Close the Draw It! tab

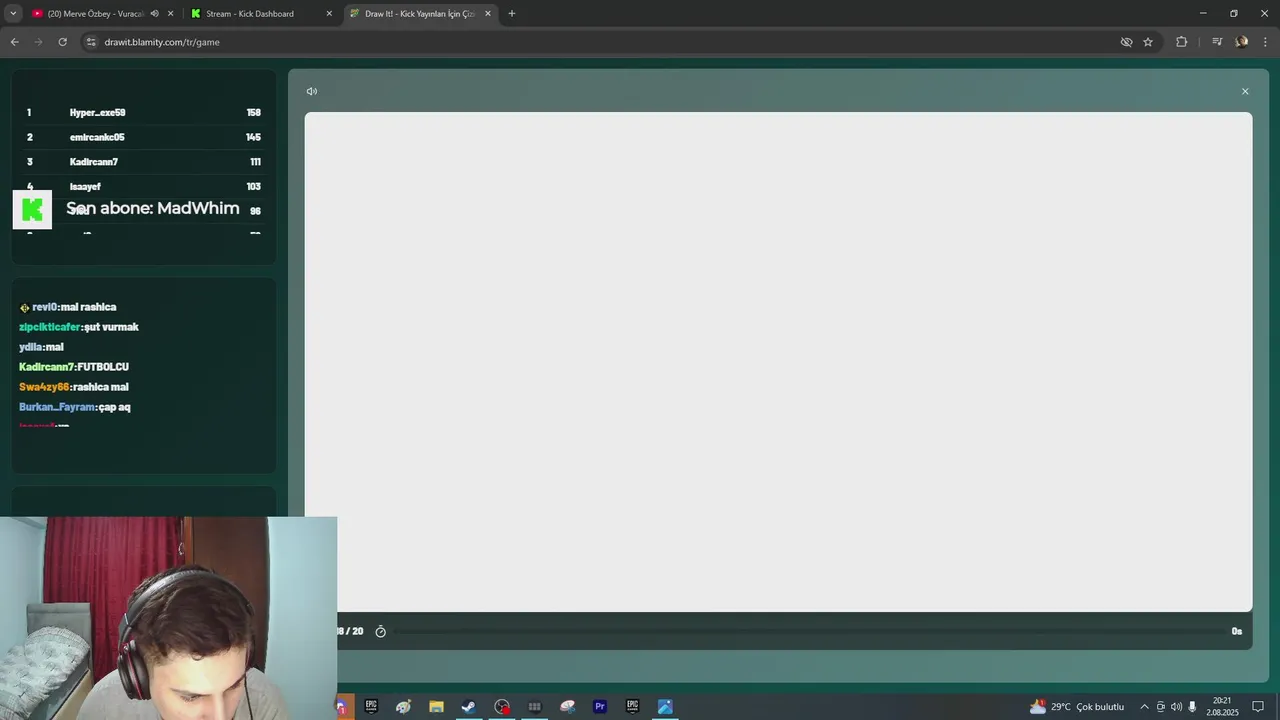(488, 14)
